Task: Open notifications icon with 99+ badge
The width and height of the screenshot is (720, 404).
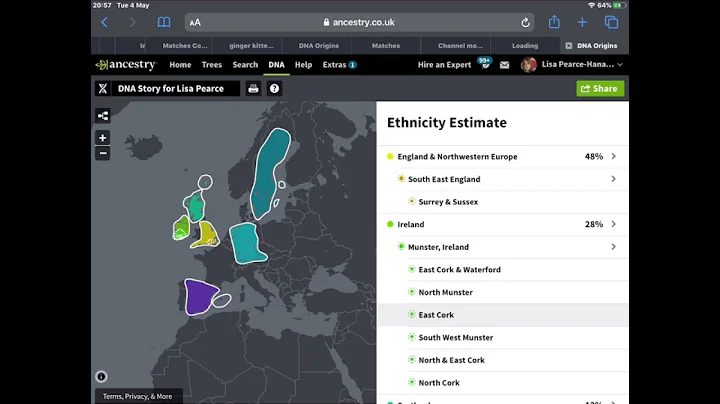Action: point(485,63)
